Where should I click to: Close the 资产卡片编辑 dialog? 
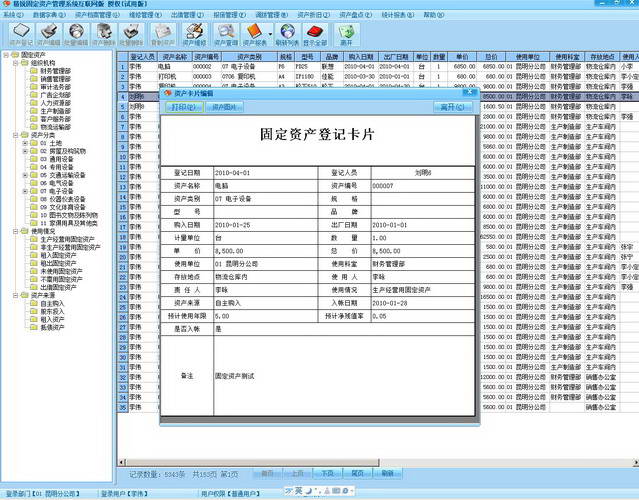point(469,93)
